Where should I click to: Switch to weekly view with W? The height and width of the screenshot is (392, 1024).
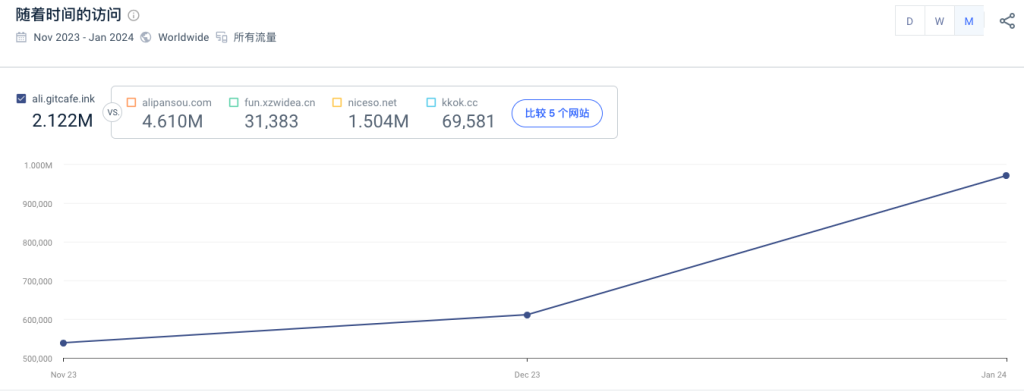[939, 21]
